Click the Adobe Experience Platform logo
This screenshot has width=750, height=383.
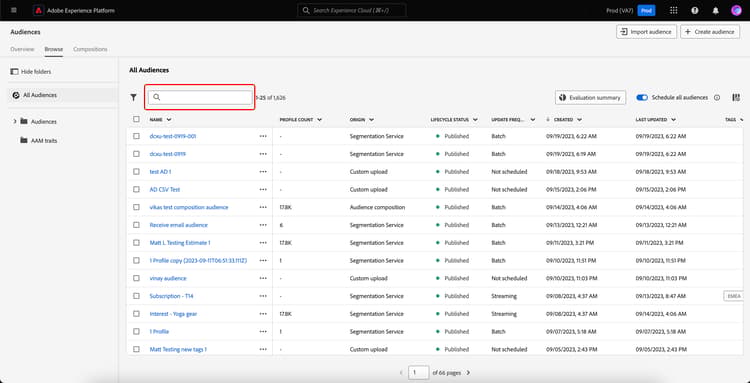point(39,11)
